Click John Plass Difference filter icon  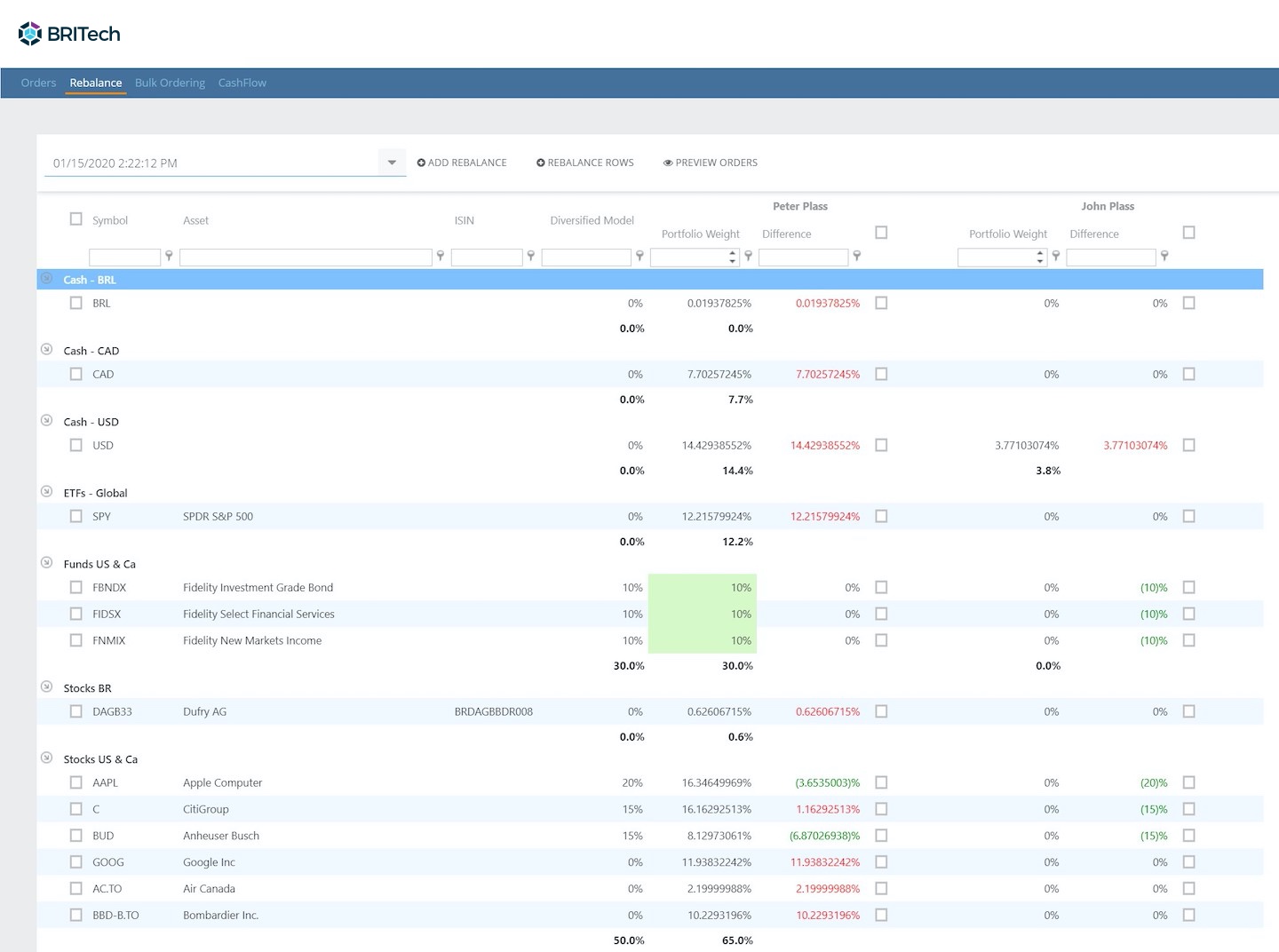1164,256
